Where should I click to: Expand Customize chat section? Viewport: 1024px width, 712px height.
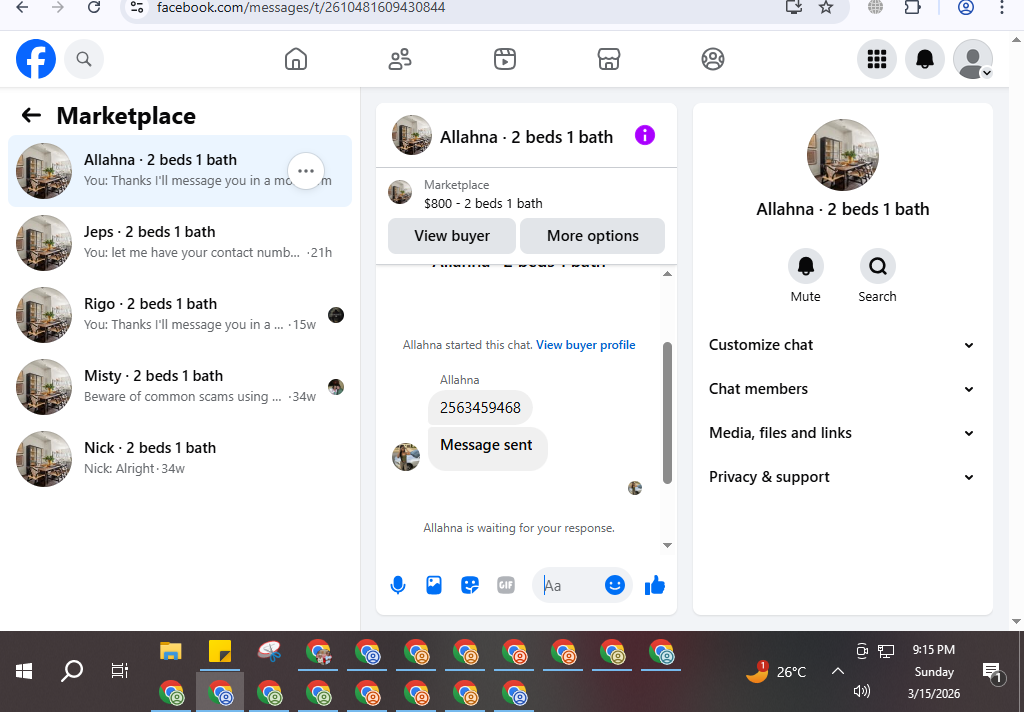pos(842,345)
